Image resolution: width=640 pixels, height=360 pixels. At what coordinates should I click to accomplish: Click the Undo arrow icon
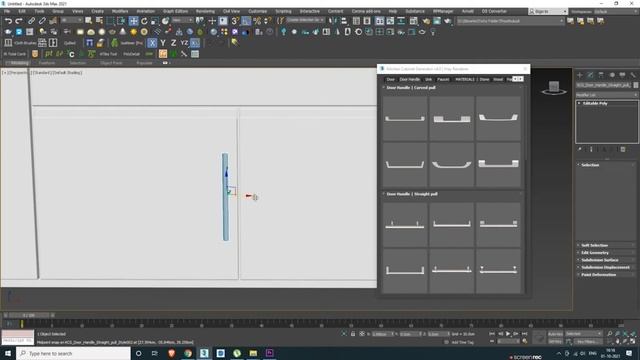click(8, 21)
